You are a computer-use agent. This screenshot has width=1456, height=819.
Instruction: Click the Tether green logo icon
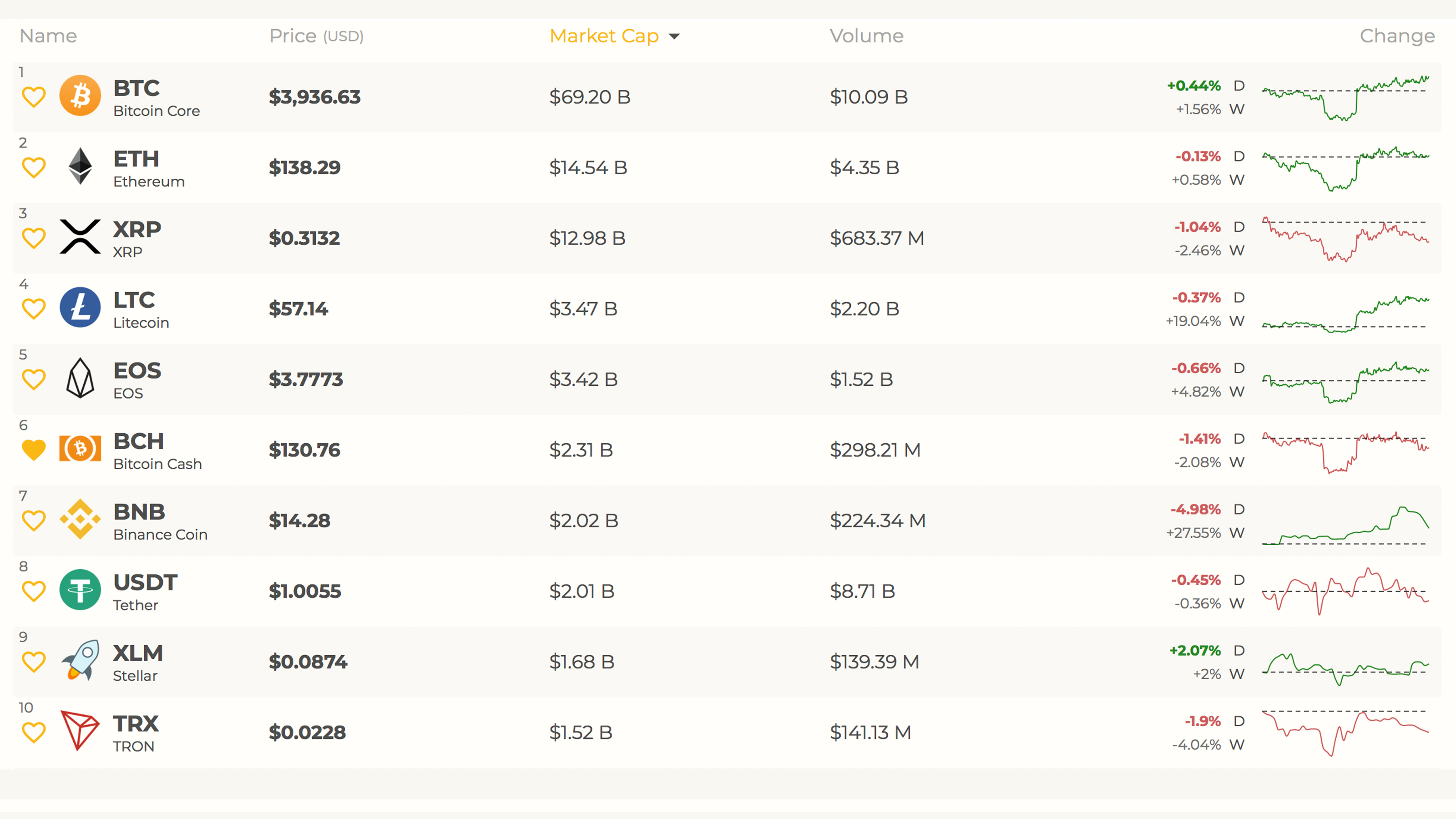[80, 590]
